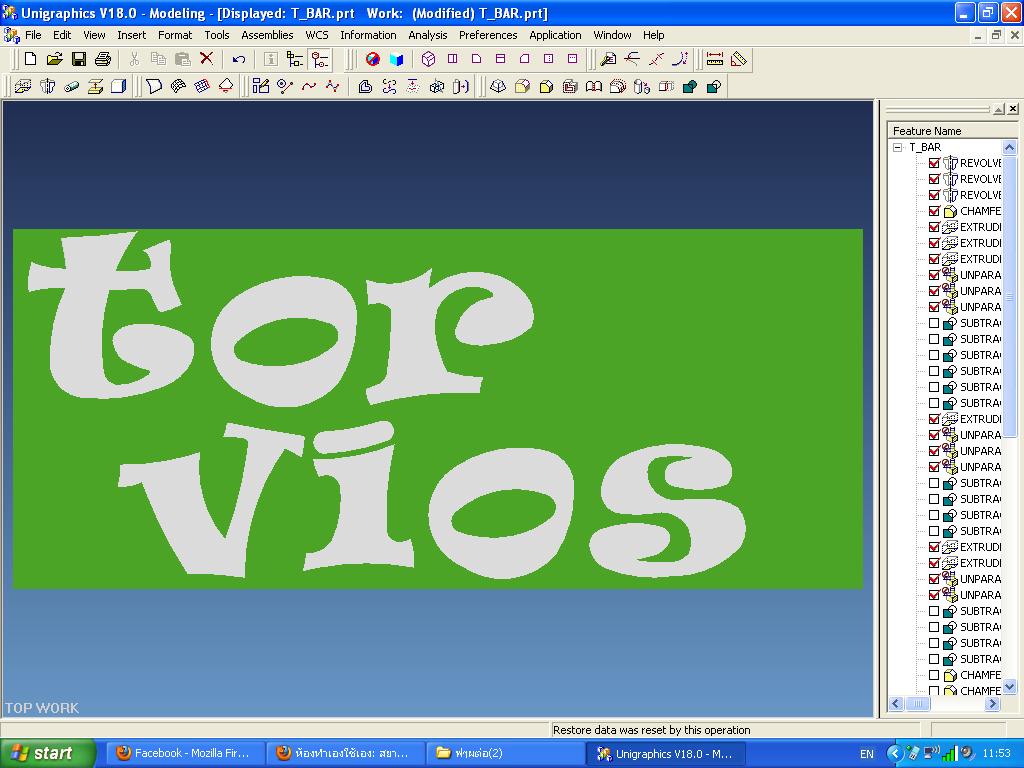Check the first SUBTRACT feature
This screenshot has height=768, width=1024.
coord(934,323)
